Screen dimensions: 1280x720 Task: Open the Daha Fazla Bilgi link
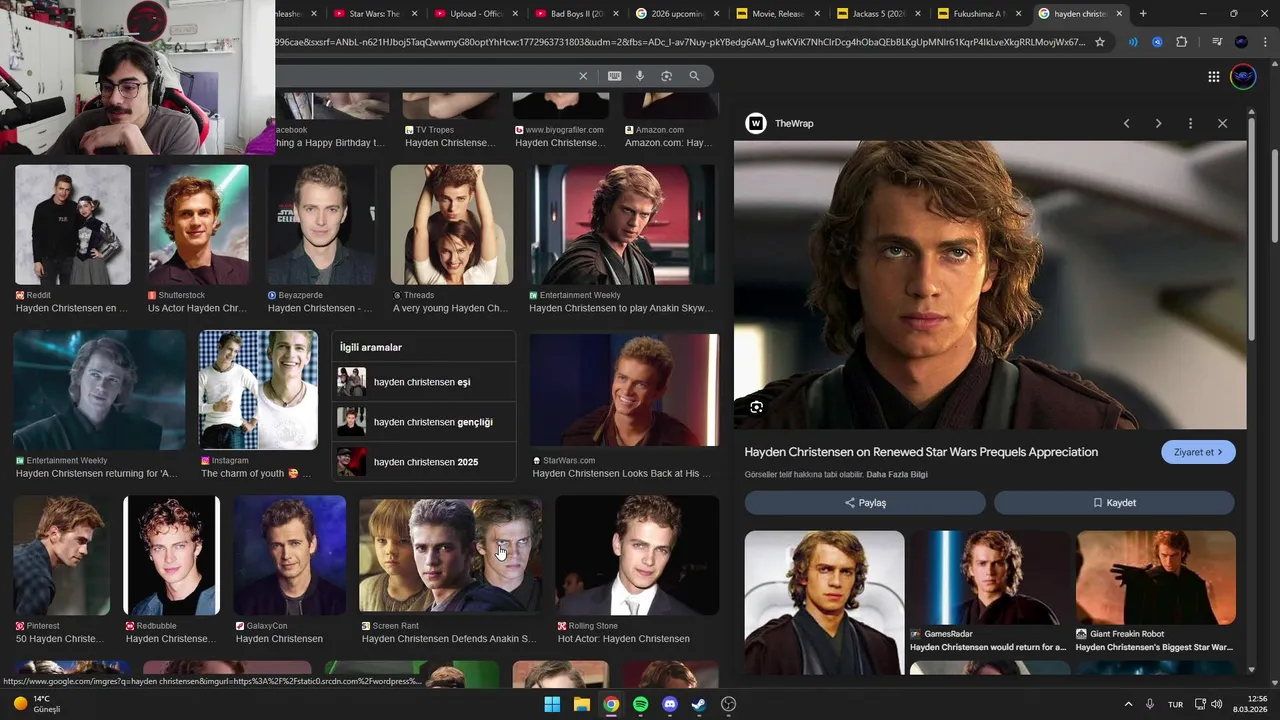pos(897,474)
